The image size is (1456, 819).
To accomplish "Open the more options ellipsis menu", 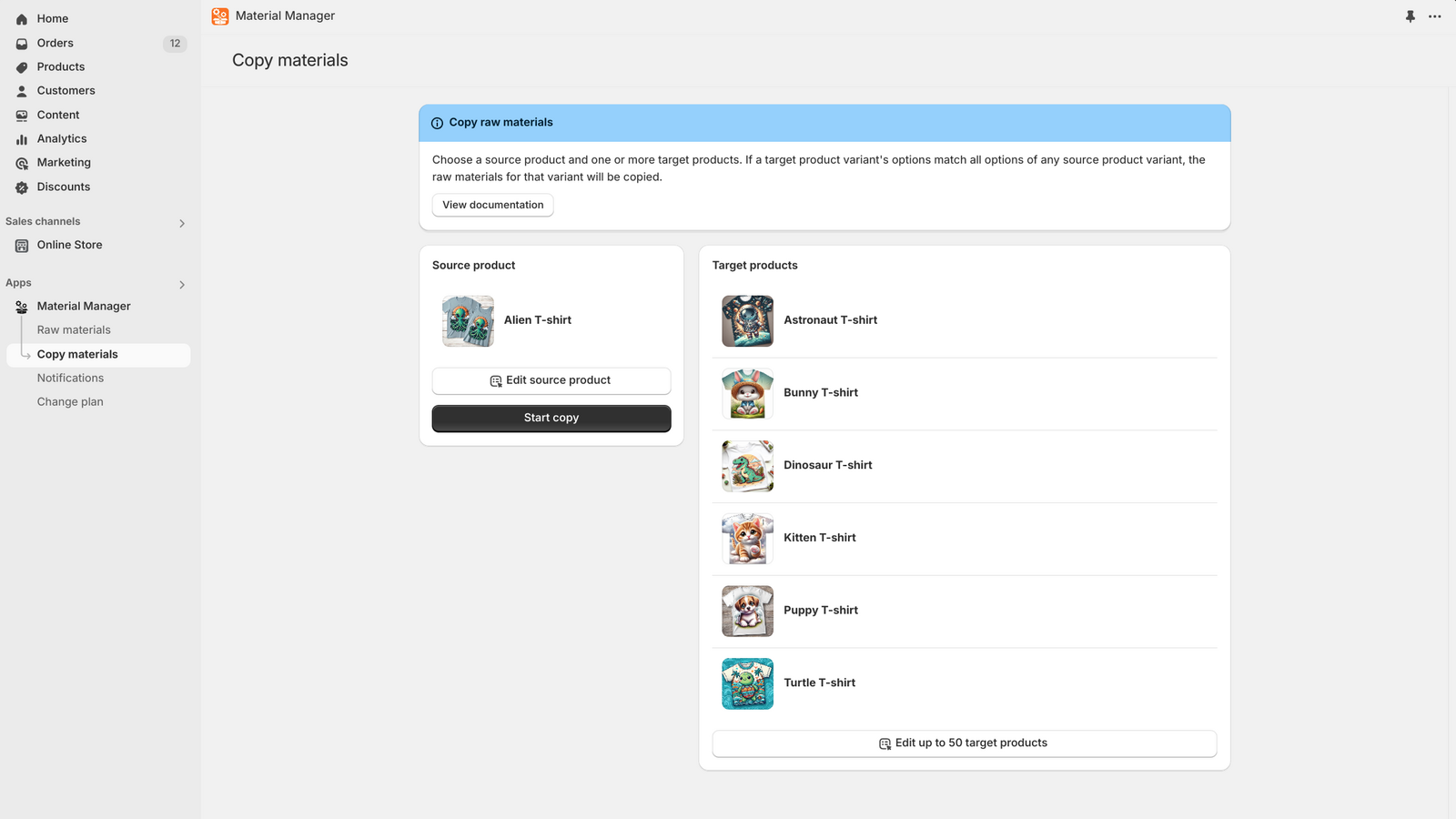I will [1436, 16].
